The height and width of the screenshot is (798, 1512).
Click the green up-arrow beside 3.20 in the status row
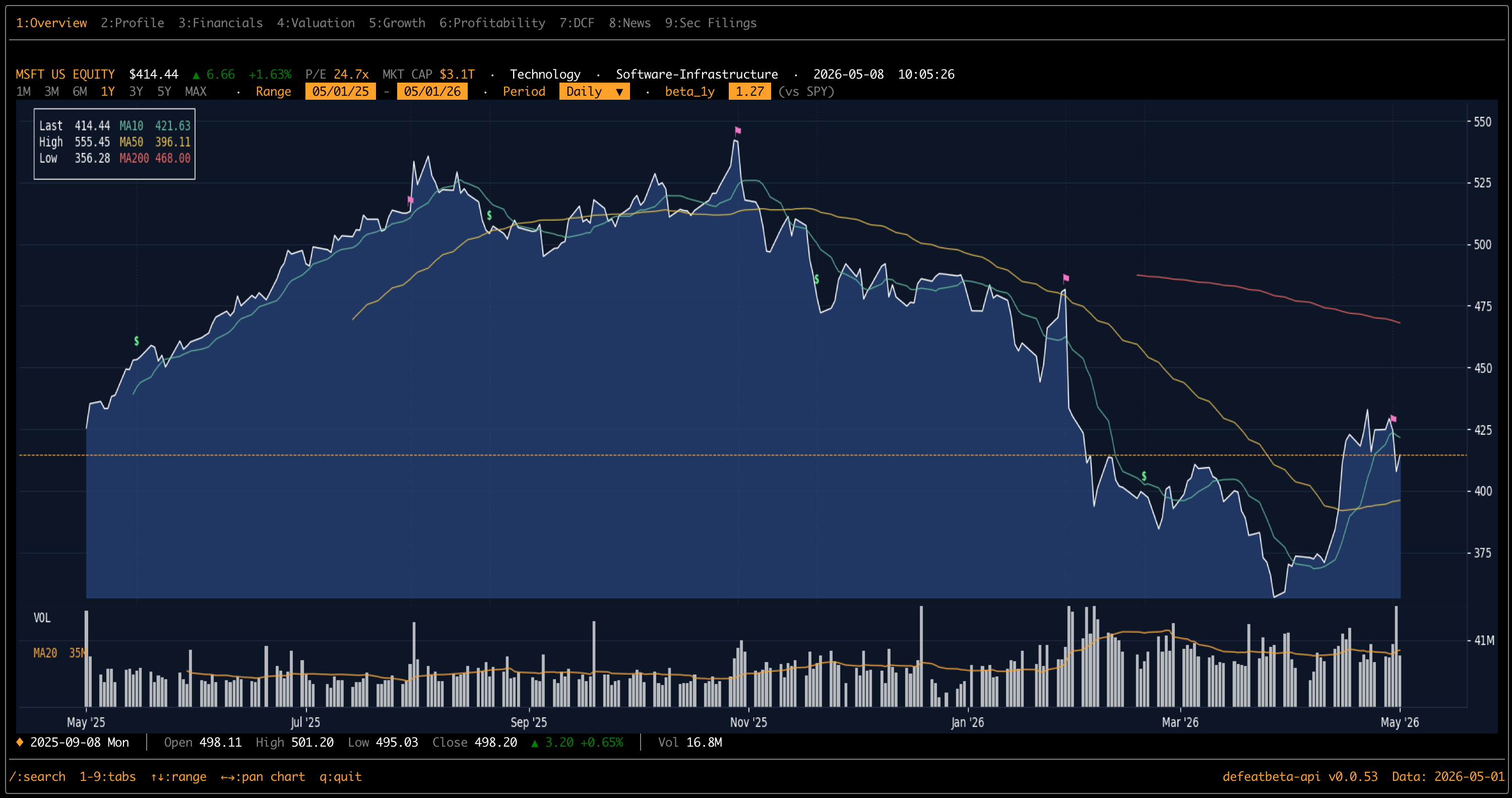[x=535, y=743]
